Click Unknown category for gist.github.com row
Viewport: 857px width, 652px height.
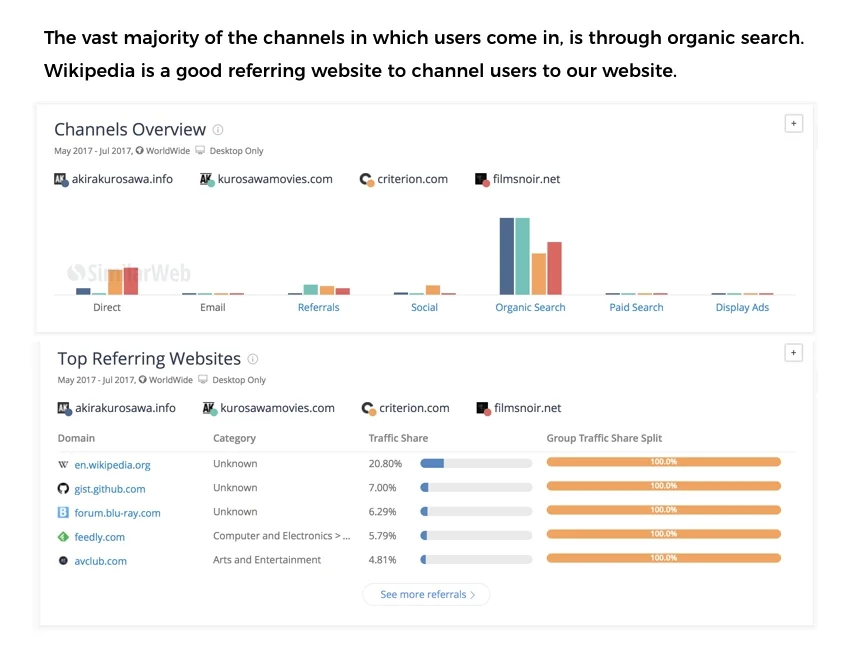click(x=235, y=487)
